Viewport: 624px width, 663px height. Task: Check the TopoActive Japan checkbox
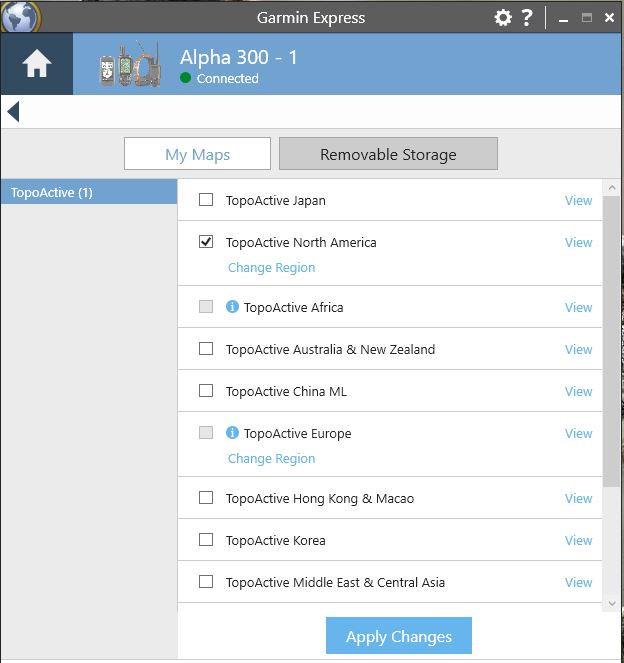click(206, 199)
